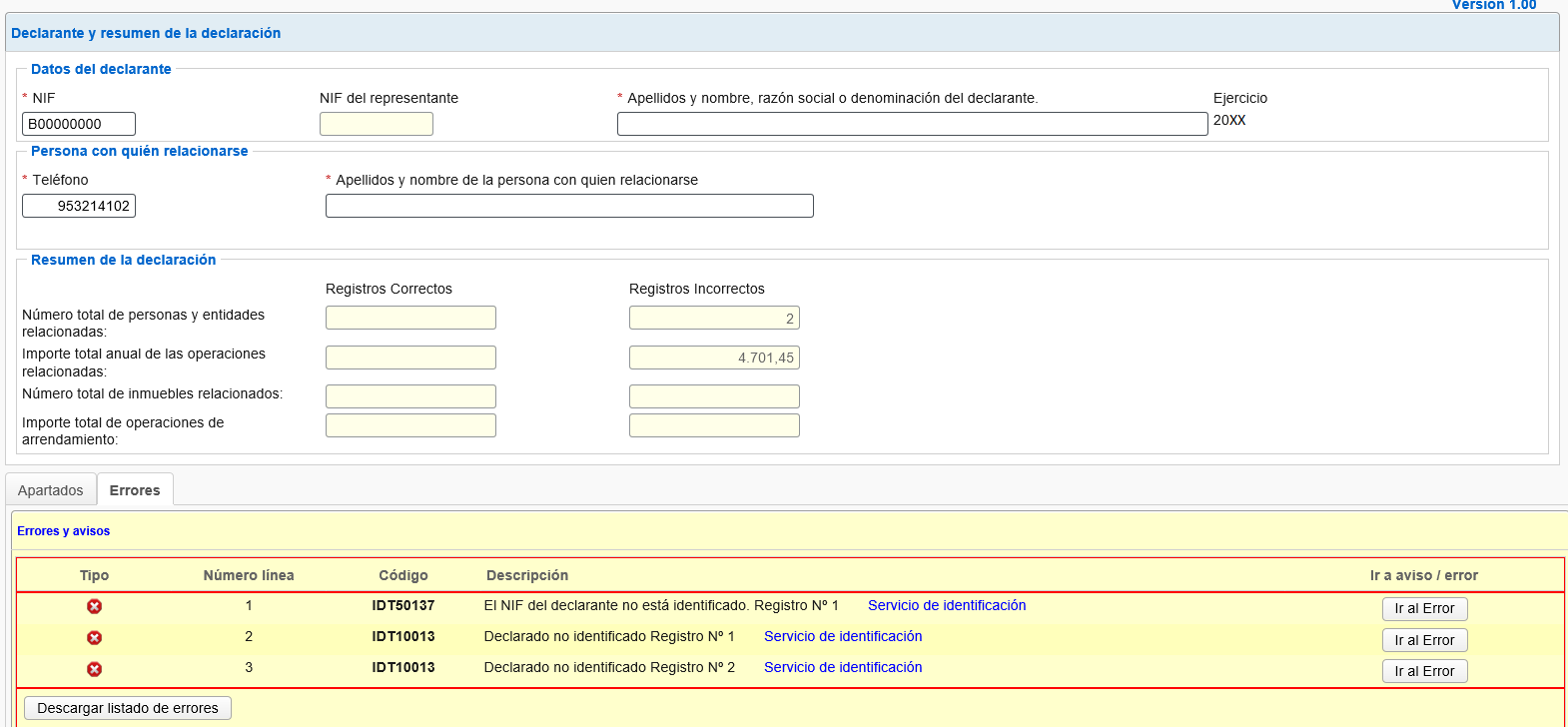Open Servicio de identificación link for Registro Nº 2 declarado
Image resolution: width=1568 pixels, height=727 pixels.
(x=843, y=667)
